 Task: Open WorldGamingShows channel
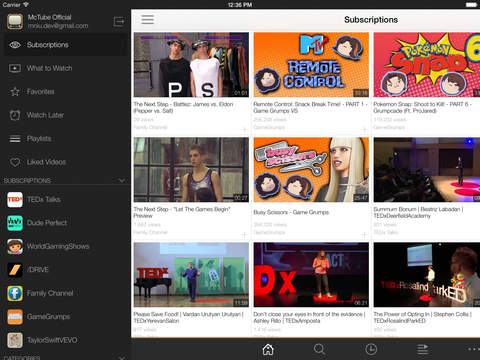[x=65, y=246]
